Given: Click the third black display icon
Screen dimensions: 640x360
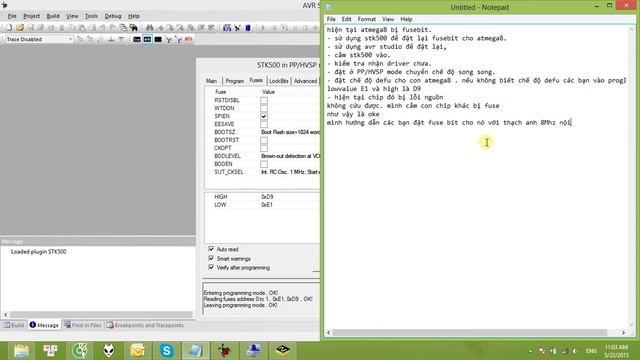Looking at the screenshot, I should coord(158,39).
